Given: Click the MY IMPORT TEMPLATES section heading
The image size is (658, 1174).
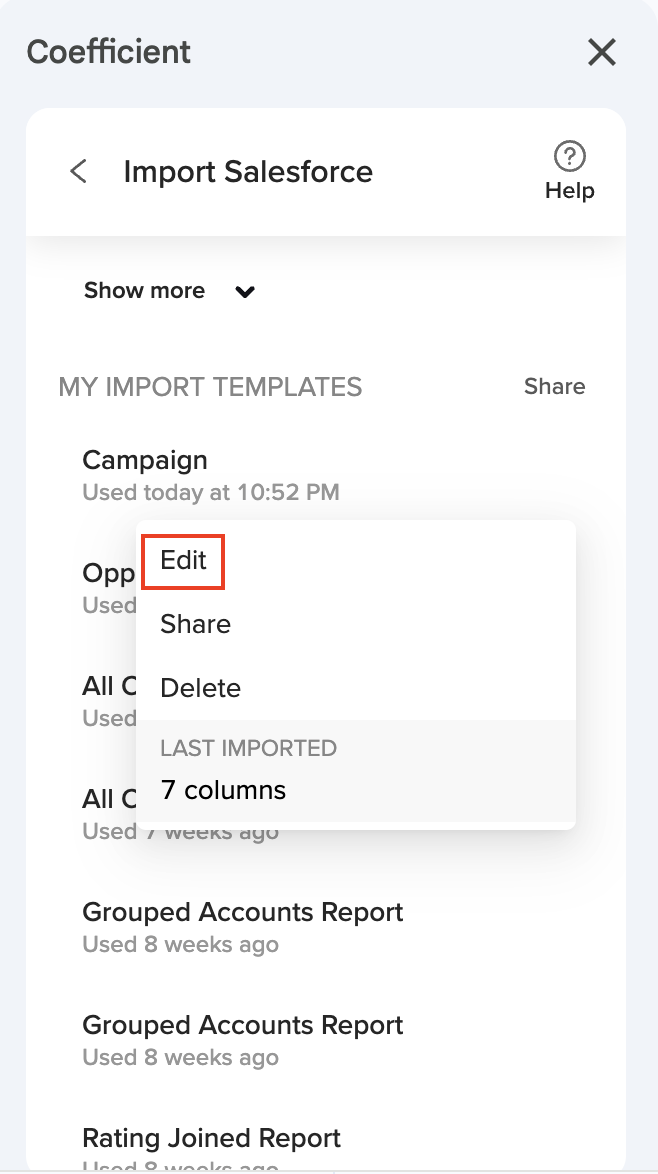Looking at the screenshot, I should [210, 386].
